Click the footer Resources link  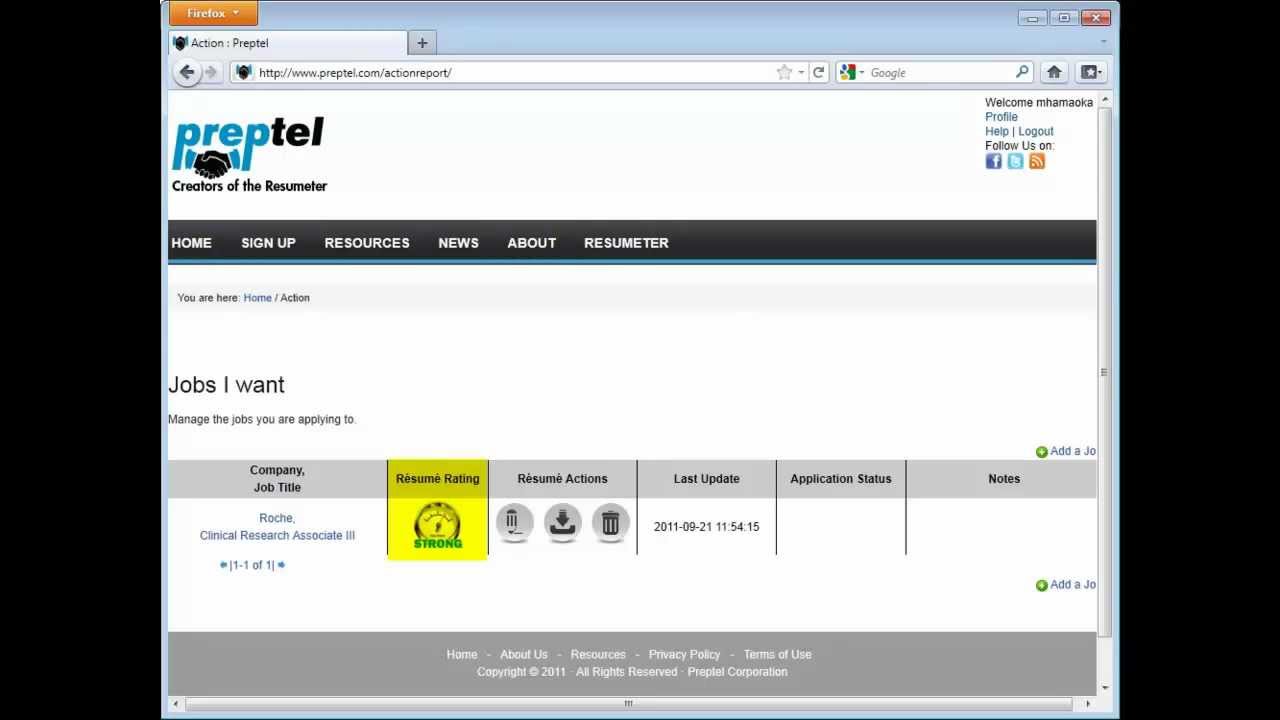(x=598, y=654)
